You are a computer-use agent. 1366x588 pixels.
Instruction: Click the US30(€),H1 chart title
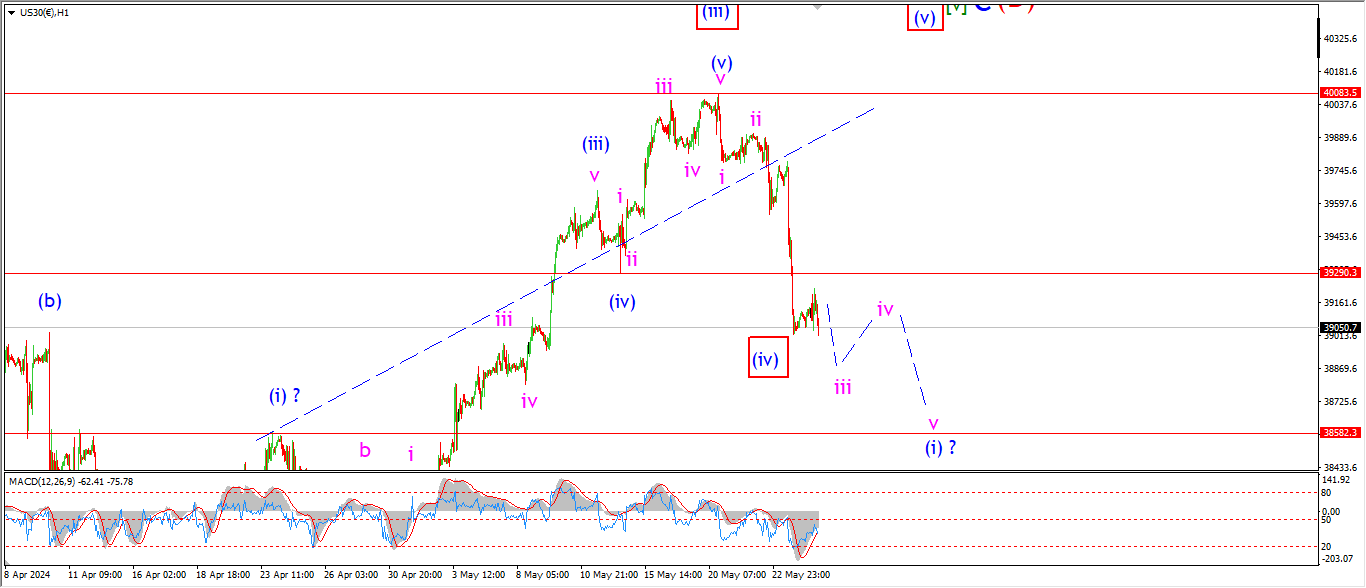[42, 13]
